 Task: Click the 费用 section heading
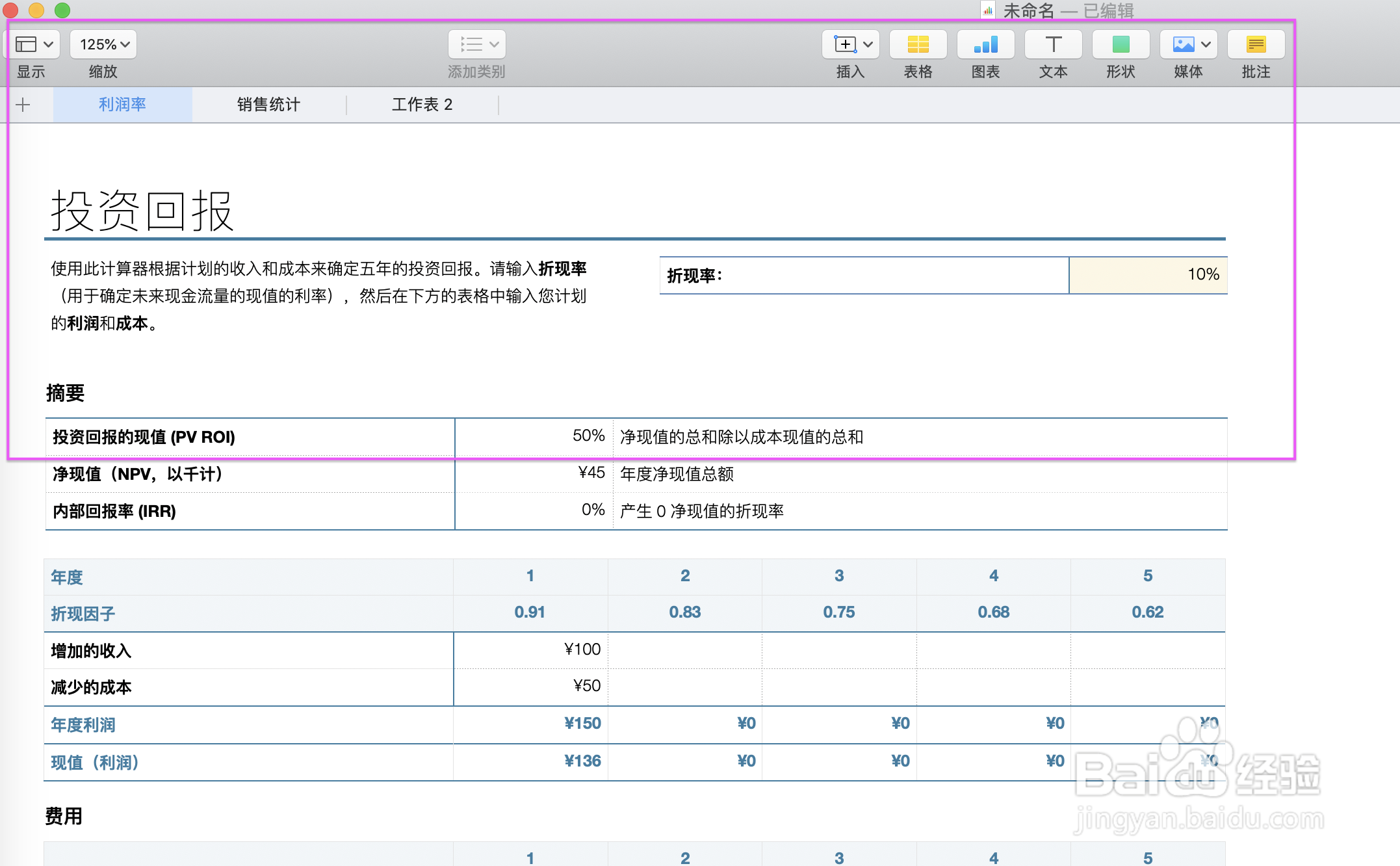coord(64,816)
